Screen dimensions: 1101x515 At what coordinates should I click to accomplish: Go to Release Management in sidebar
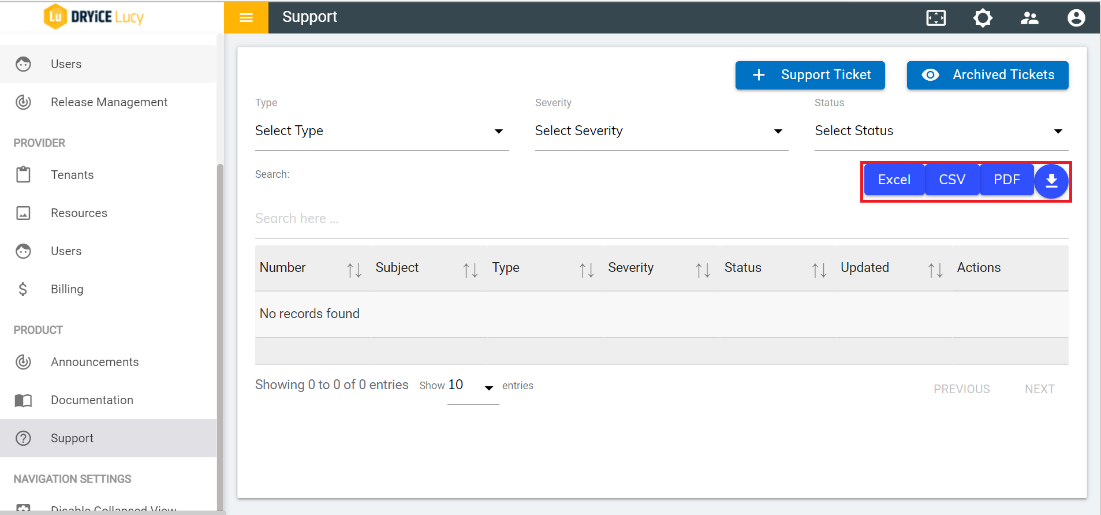tap(109, 102)
